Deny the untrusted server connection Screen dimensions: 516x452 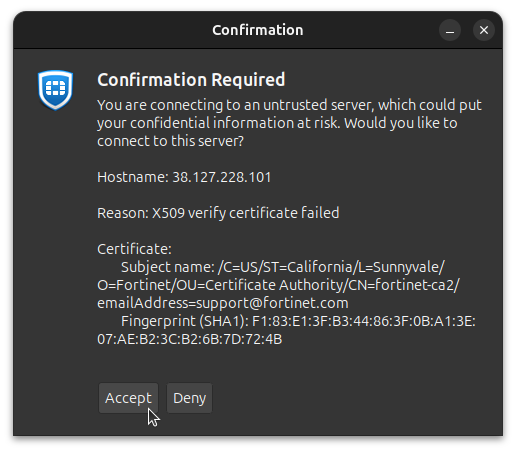(x=189, y=398)
